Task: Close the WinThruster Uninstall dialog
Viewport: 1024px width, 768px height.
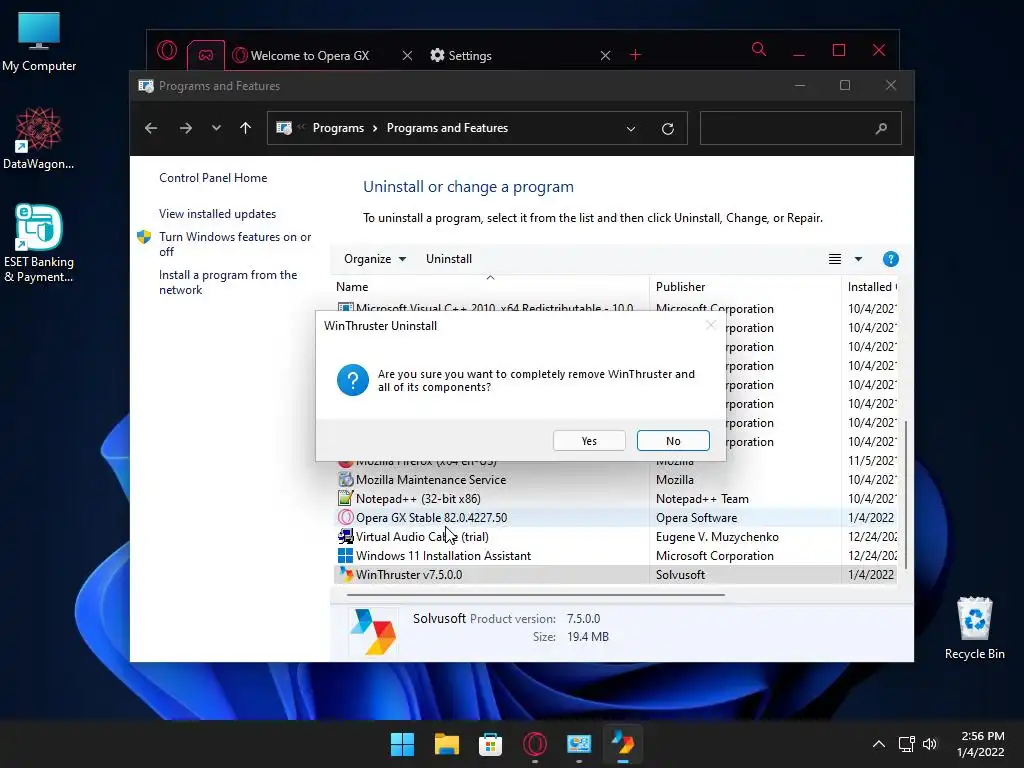Action: click(x=711, y=325)
